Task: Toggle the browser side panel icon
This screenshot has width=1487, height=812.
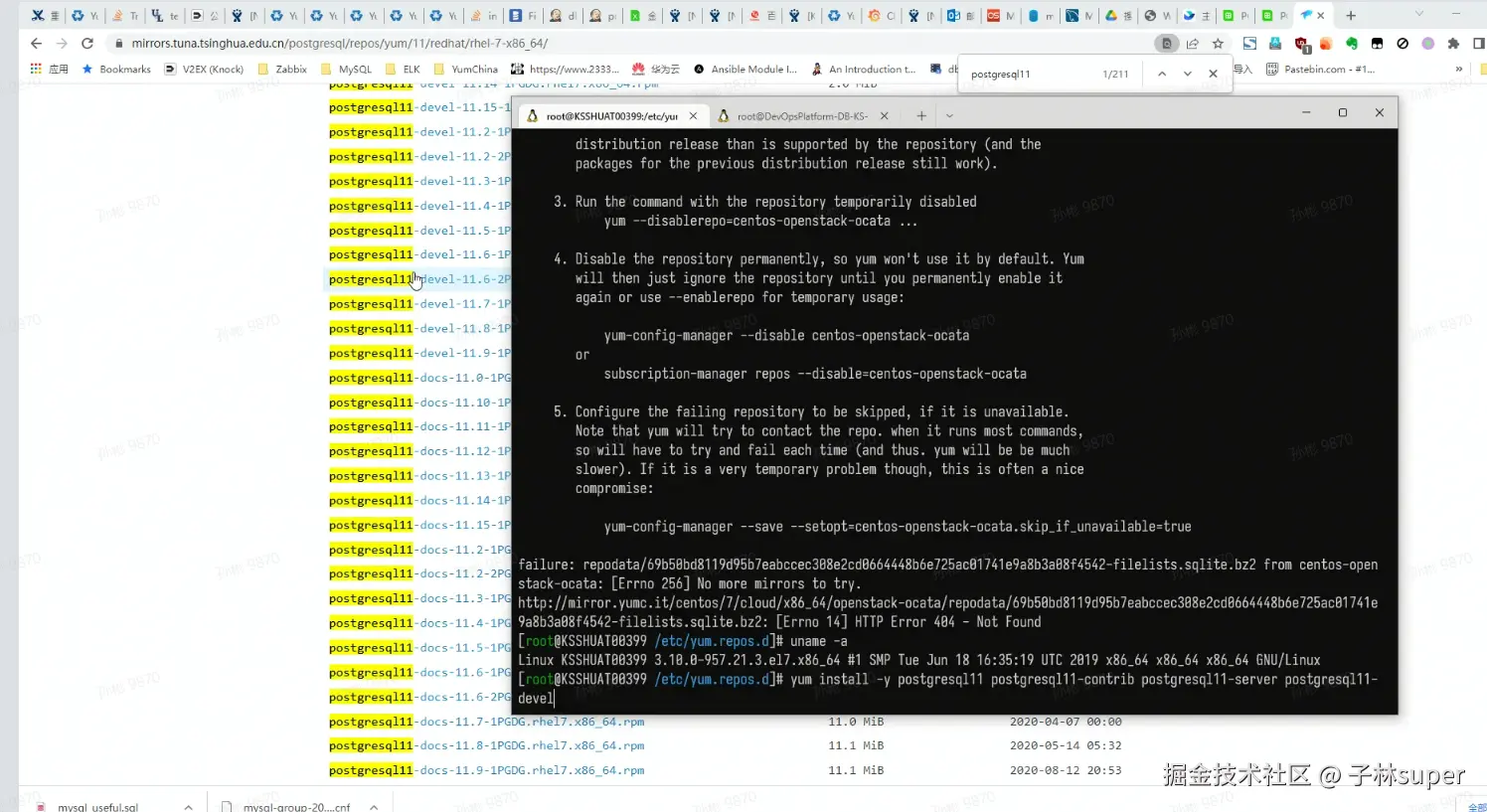Action: coord(1478,44)
